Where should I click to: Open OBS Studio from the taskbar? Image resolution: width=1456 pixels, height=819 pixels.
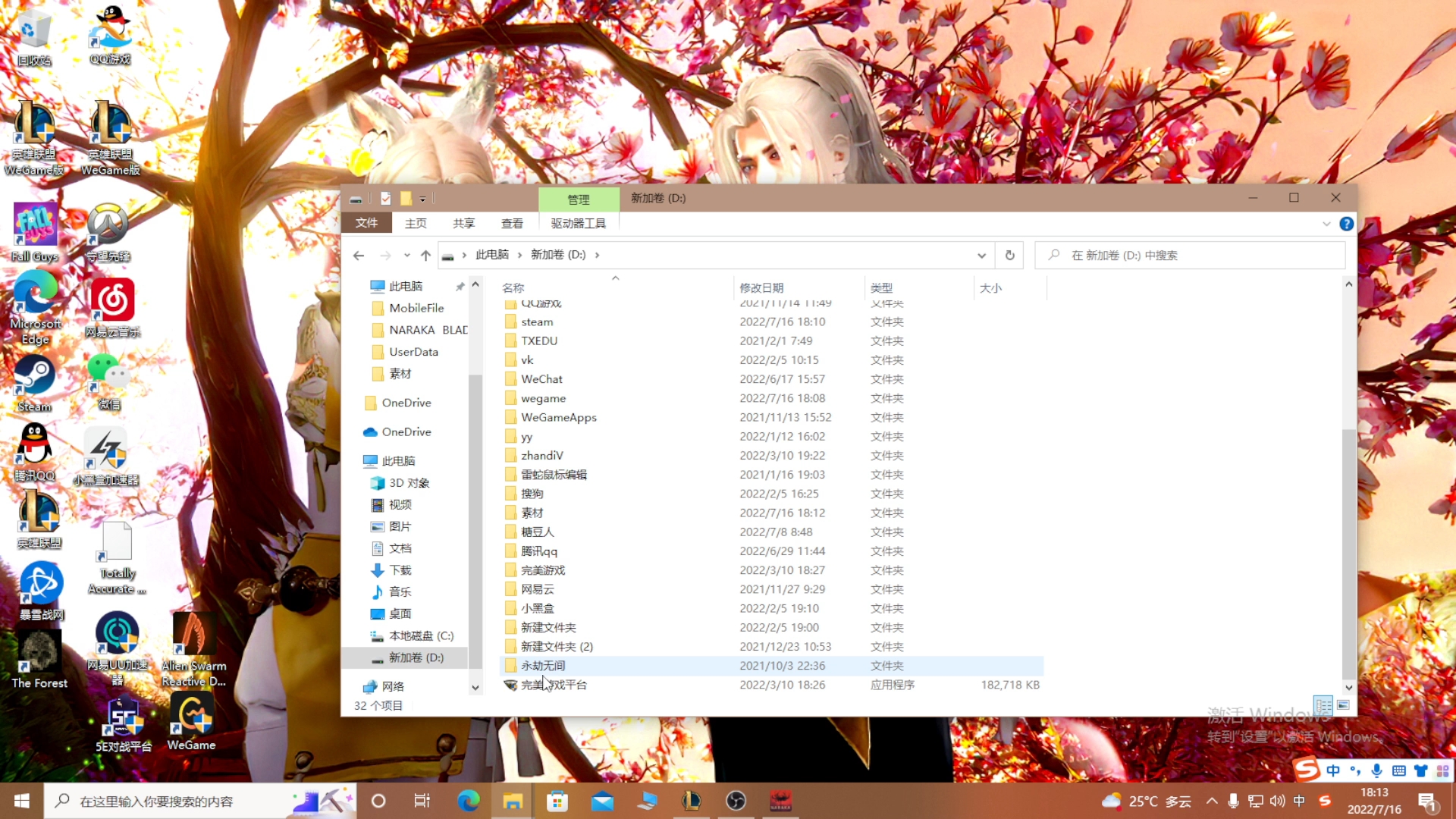(736, 801)
